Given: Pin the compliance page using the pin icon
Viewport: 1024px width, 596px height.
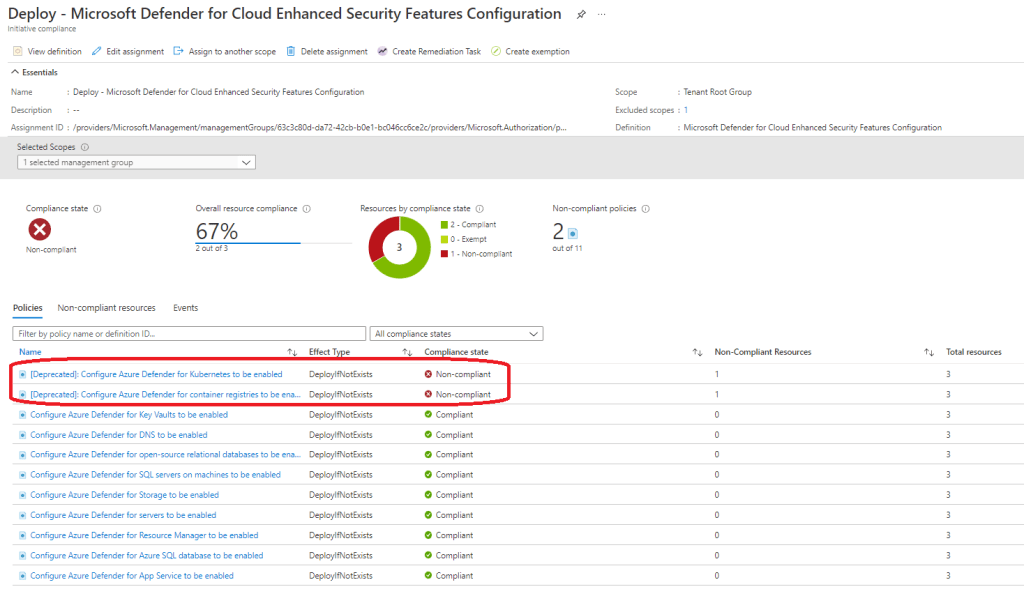Looking at the screenshot, I should [581, 13].
